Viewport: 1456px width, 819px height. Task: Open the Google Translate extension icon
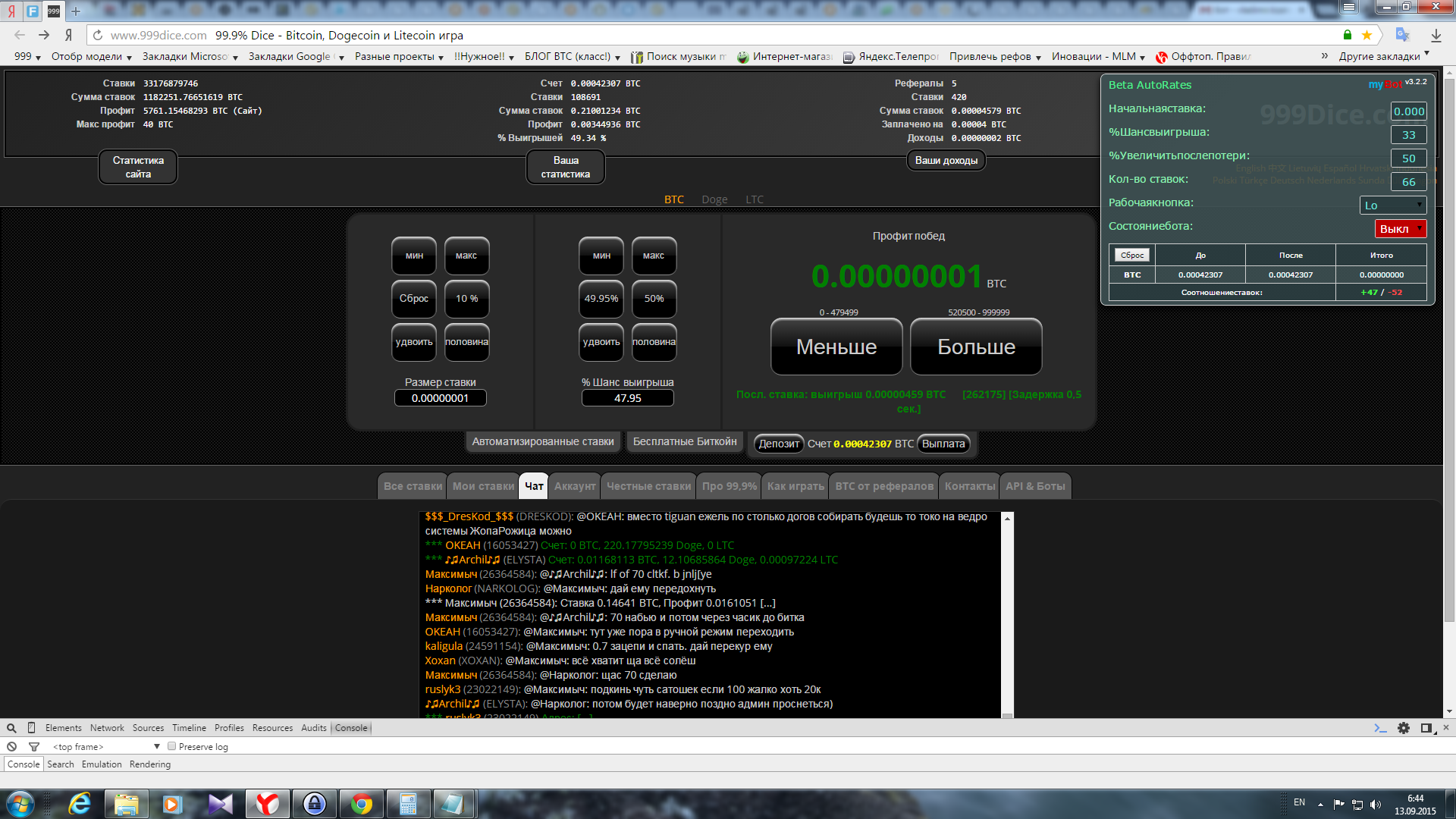(x=1402, y=35)
